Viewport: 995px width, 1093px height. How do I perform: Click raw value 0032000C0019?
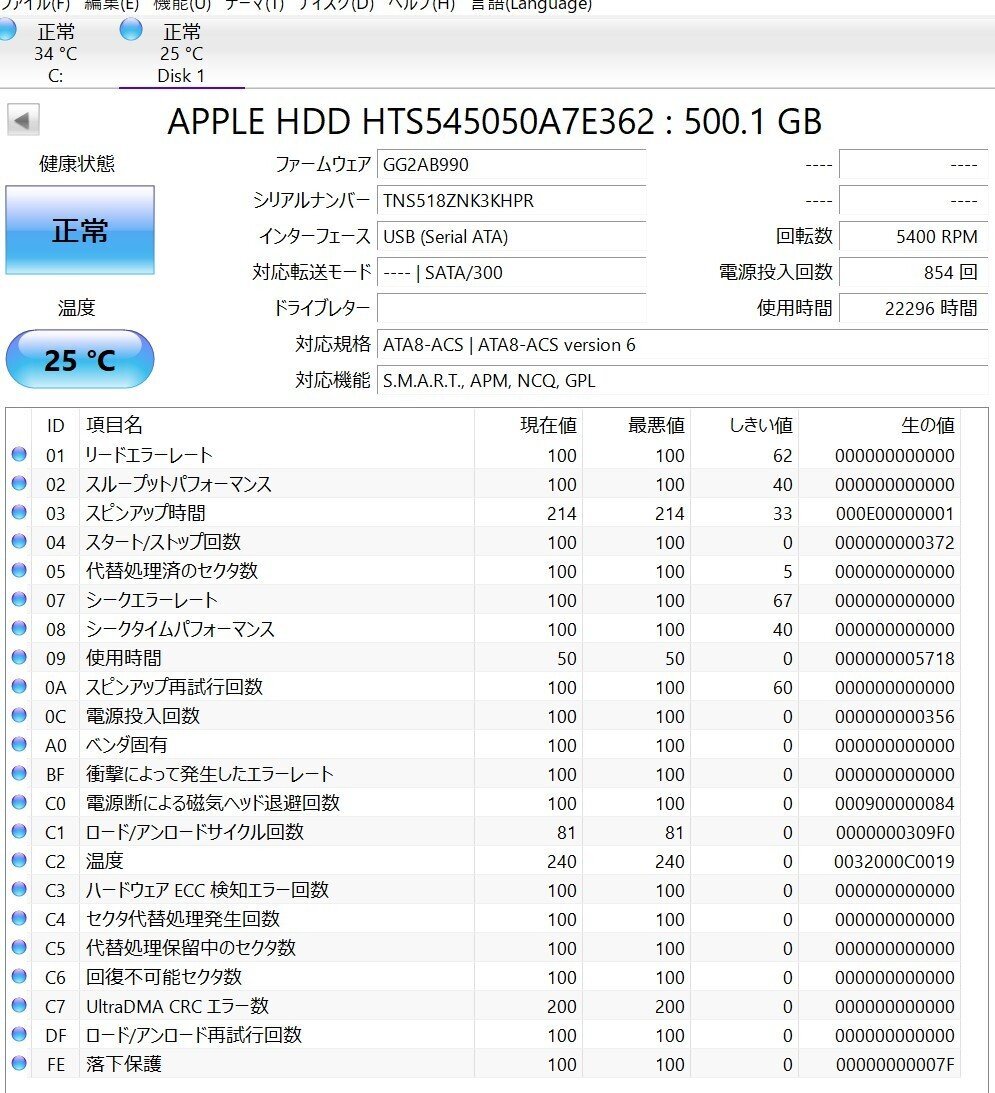pos(895,862)
